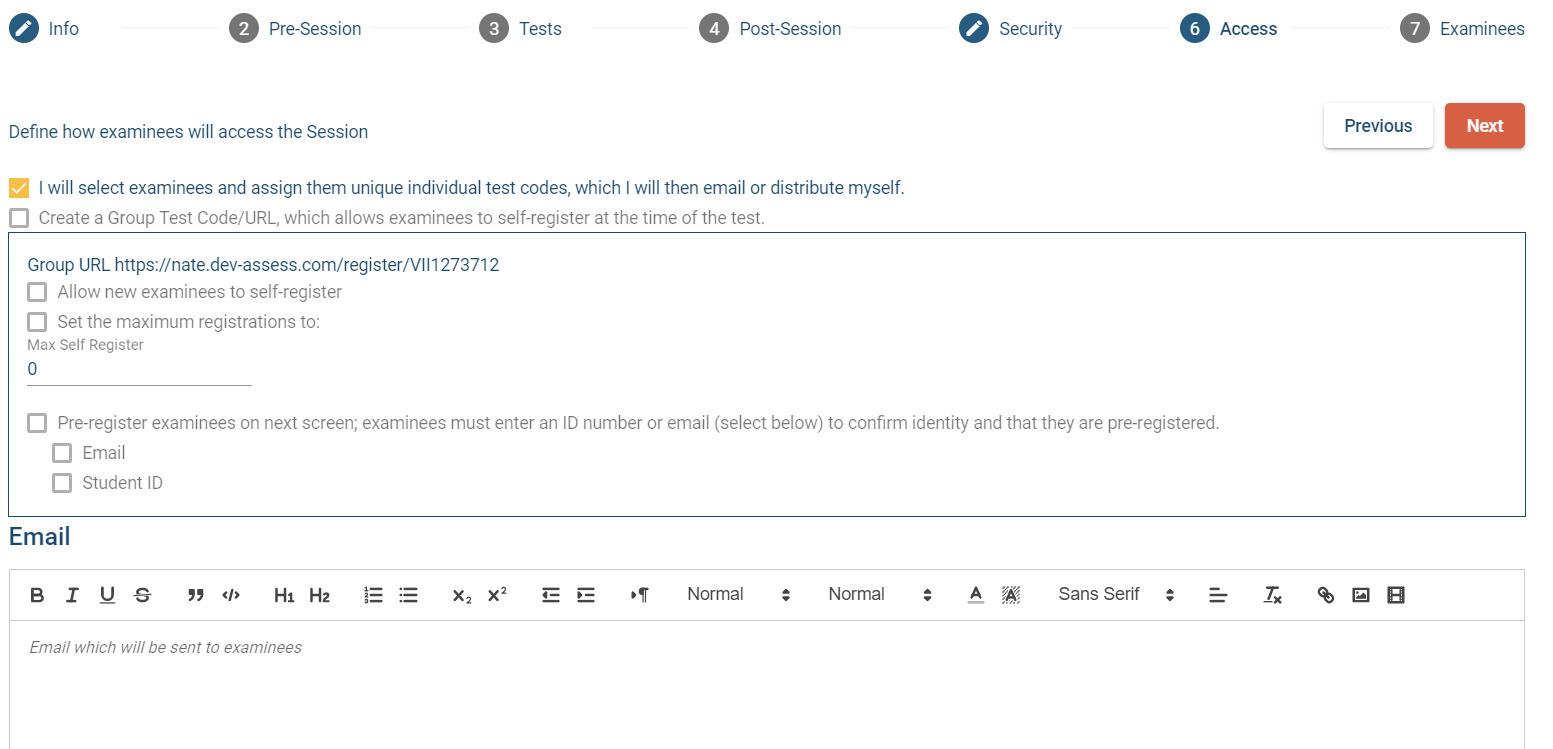Insert a blockquote in the email
Image resolution: width=1553 pixels, height=749 pixels.
[x=196, y=595]
